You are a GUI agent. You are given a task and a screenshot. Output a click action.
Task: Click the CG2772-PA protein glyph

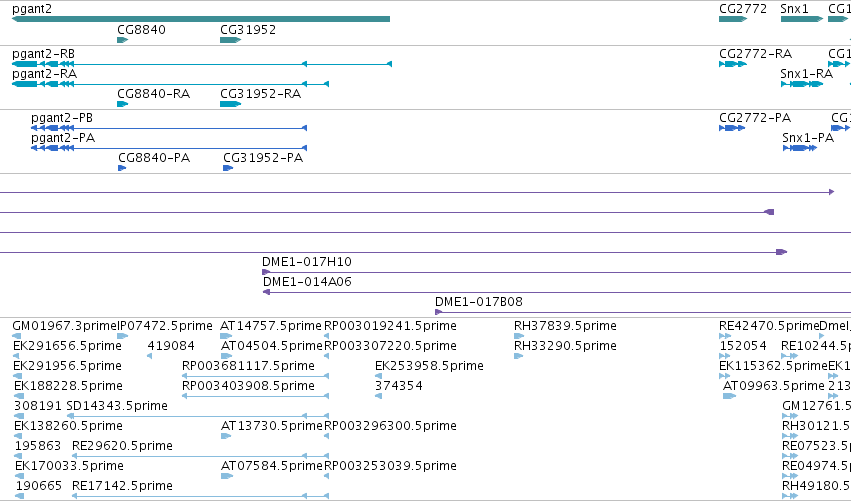pos(732,128)
